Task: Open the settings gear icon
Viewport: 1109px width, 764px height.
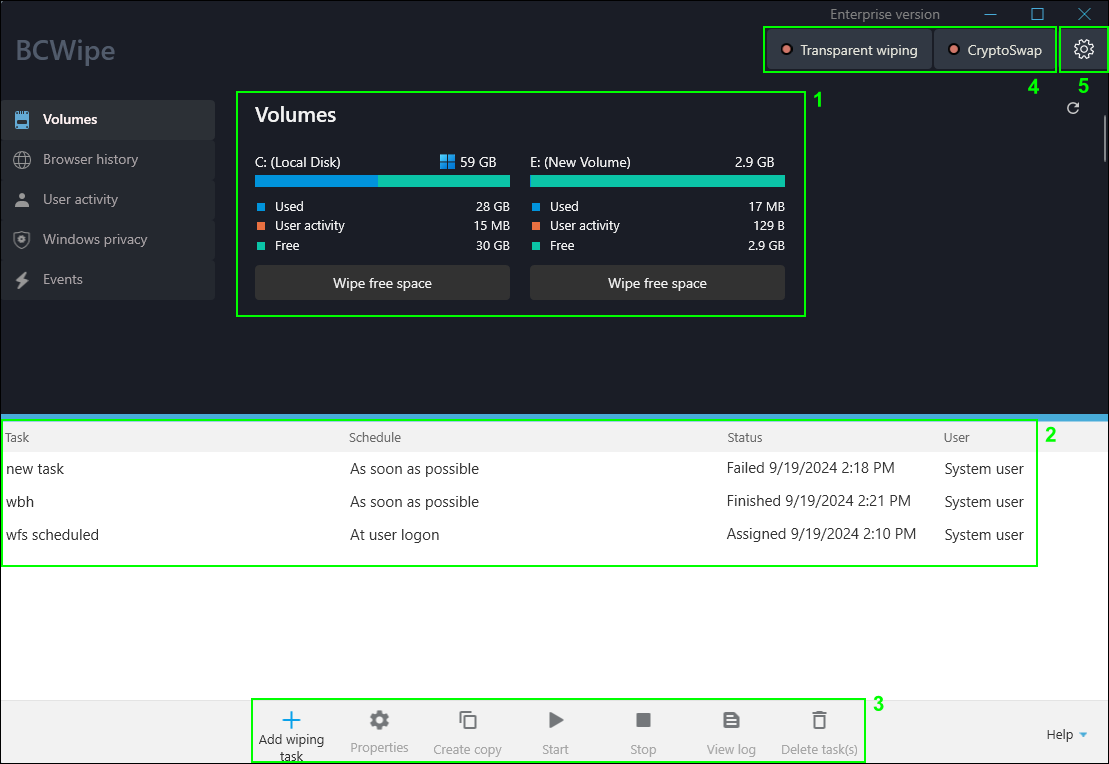Action: [1084, 50]
